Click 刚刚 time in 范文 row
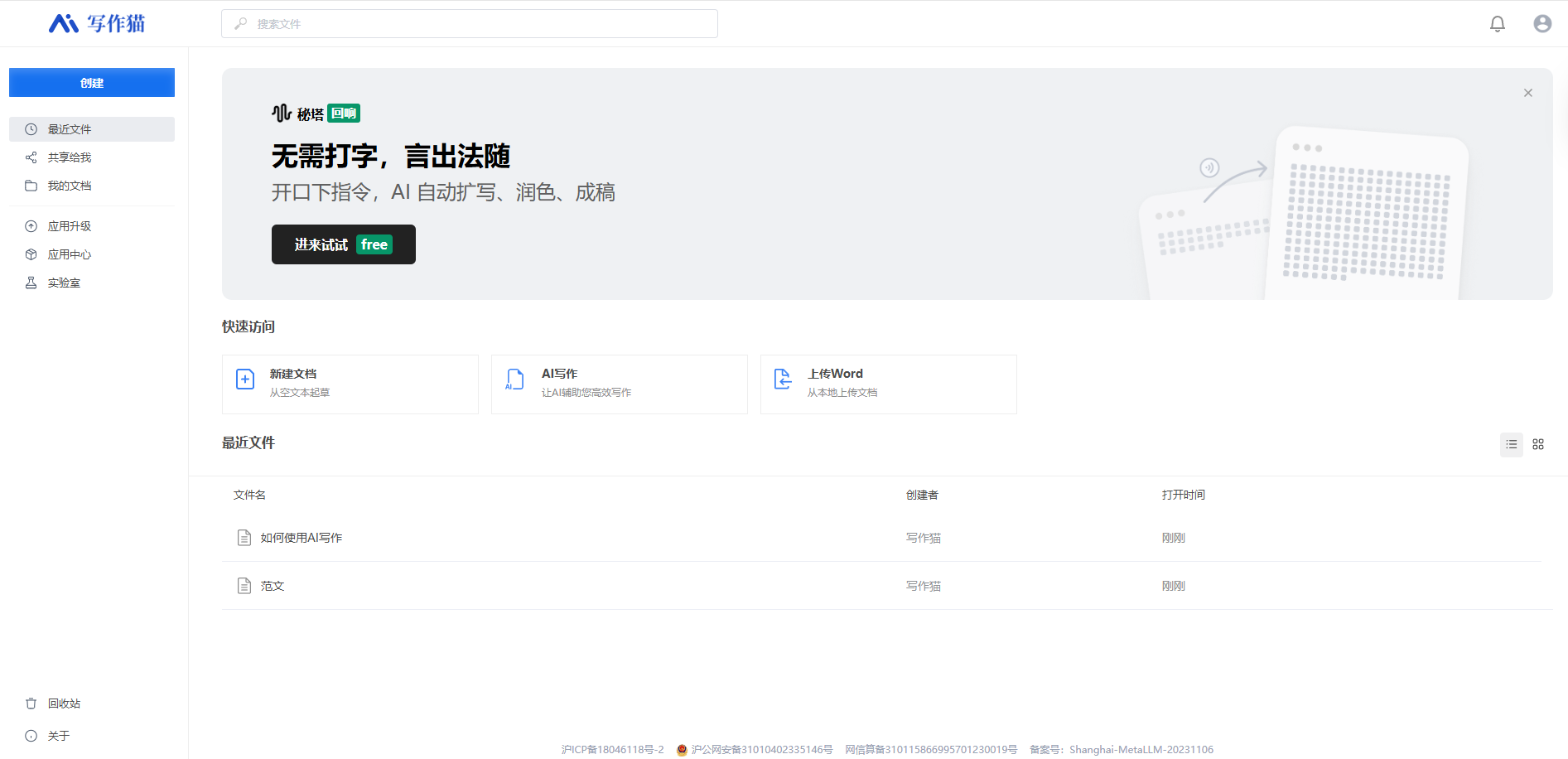1568x759 pixels. point(1174,586)
